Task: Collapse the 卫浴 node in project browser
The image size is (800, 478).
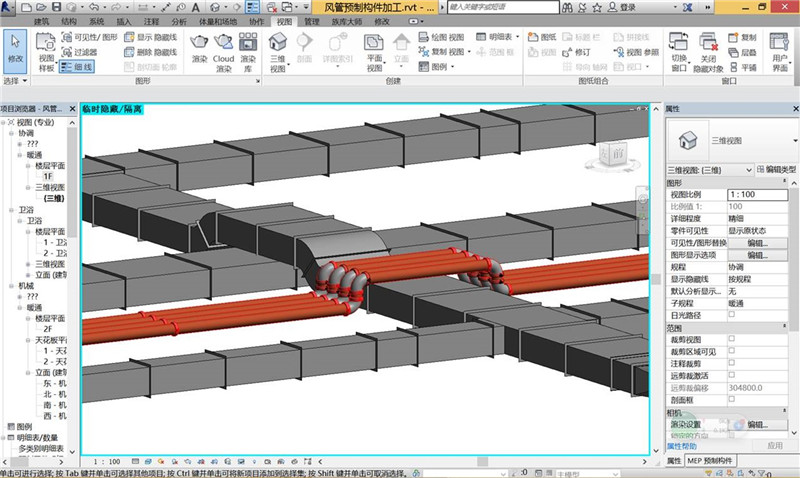Action: (x=11, y=210)
